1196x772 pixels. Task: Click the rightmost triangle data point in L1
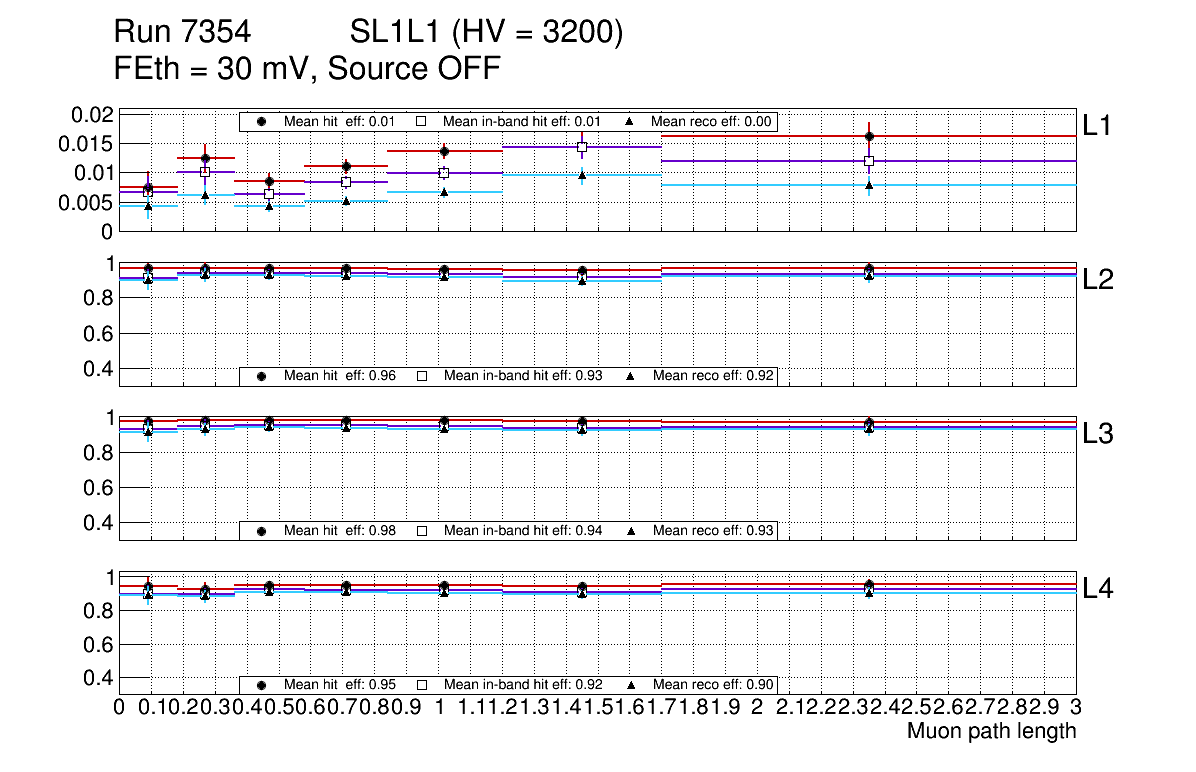pyautogui.click(x=869, y=185)
